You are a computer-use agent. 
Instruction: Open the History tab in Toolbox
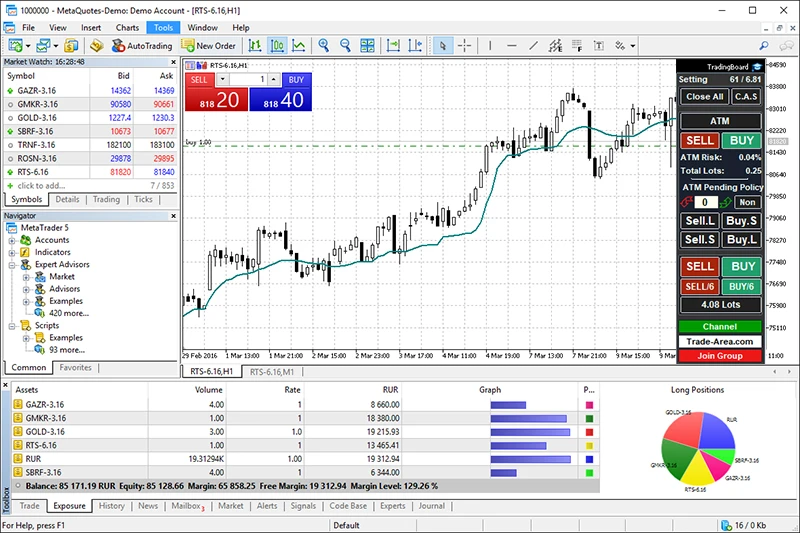pos(112,506)
